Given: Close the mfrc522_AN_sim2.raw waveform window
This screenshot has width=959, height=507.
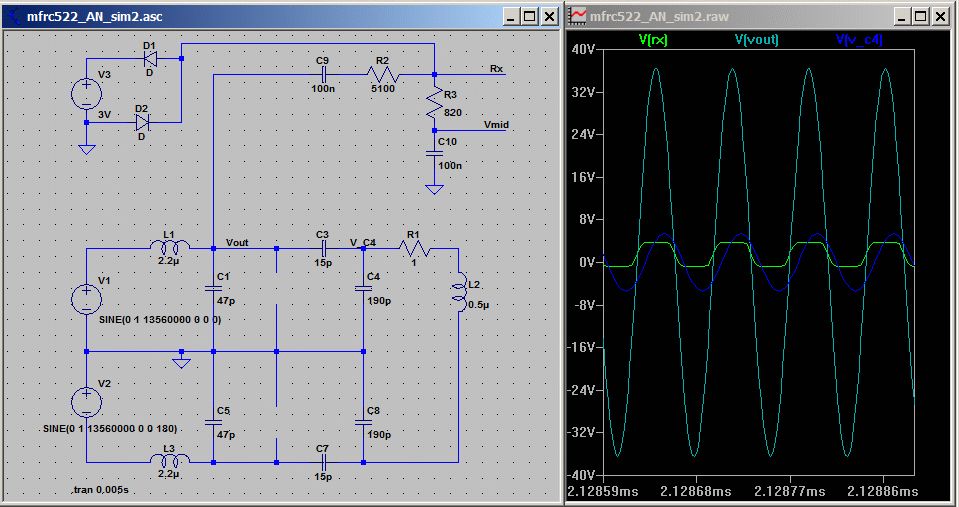Looking at the screenshot, I should 940,16.
